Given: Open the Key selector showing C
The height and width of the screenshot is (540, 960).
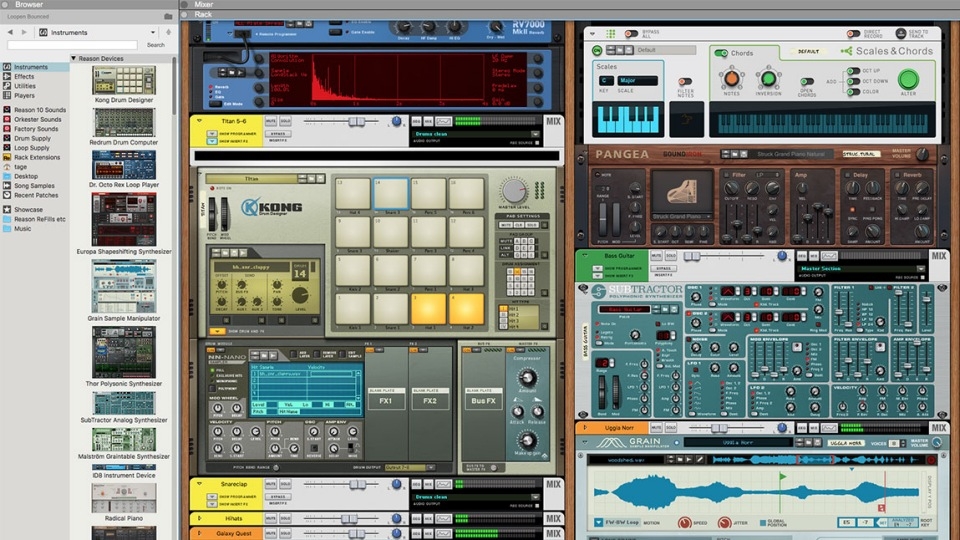Looking at the screenshot, I should pos(605,80).
